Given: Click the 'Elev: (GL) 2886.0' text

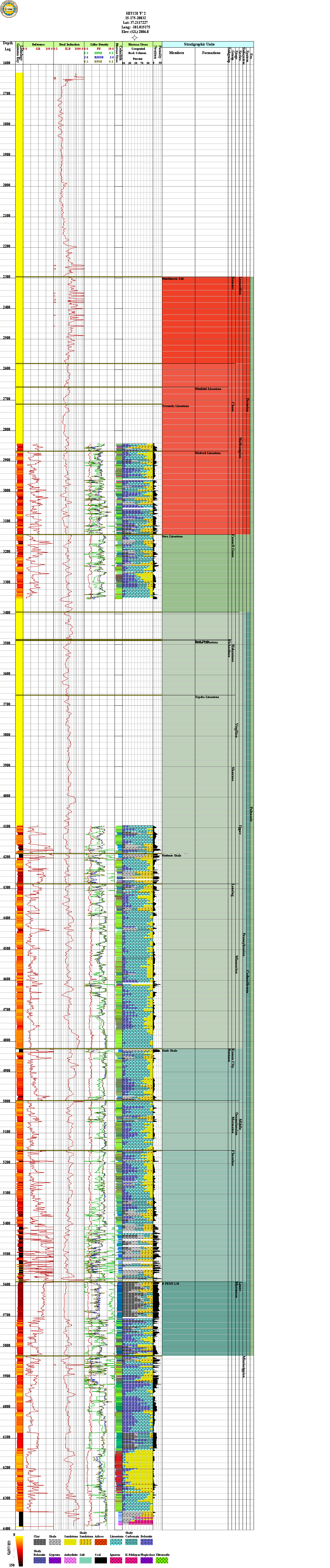Looking at the screenshot, I should (x=135, y=32).
